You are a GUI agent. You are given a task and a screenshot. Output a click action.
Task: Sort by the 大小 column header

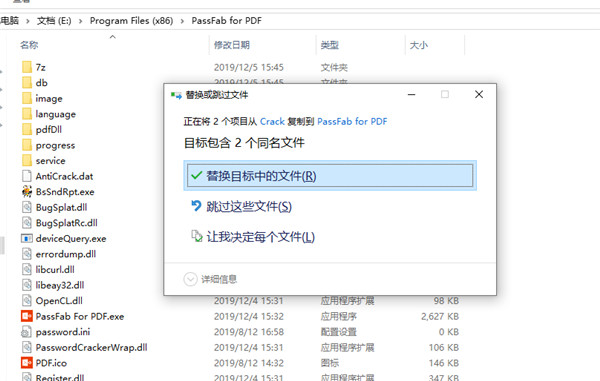click(x=419, y=45)
